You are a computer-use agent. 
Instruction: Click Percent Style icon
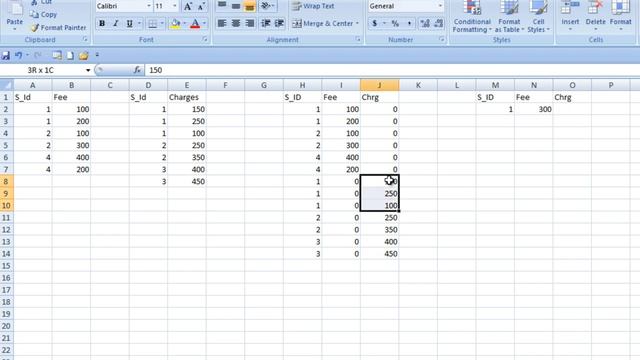click(x=395, y=23)
